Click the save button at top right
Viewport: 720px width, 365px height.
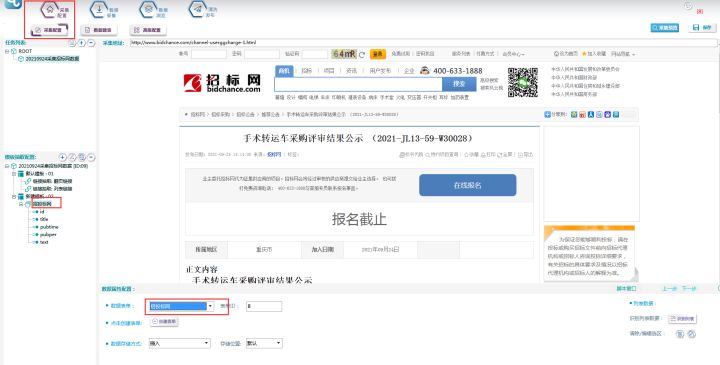(x=702, y=28)
